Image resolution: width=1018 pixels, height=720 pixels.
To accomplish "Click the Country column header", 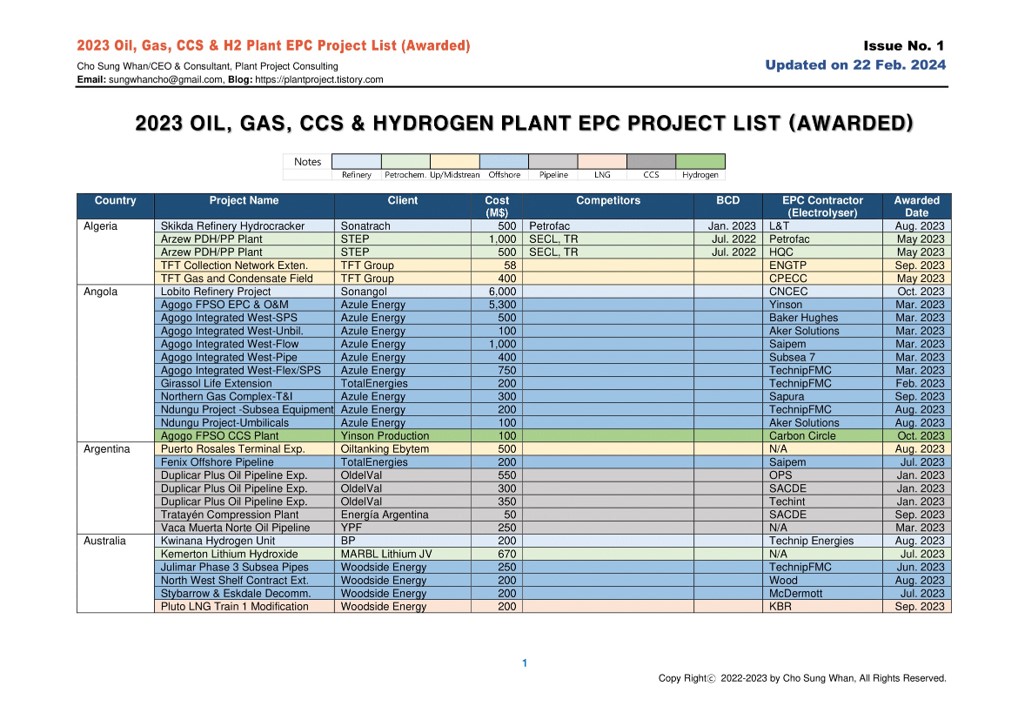I will pyautogui.click(x=116, y=206).
